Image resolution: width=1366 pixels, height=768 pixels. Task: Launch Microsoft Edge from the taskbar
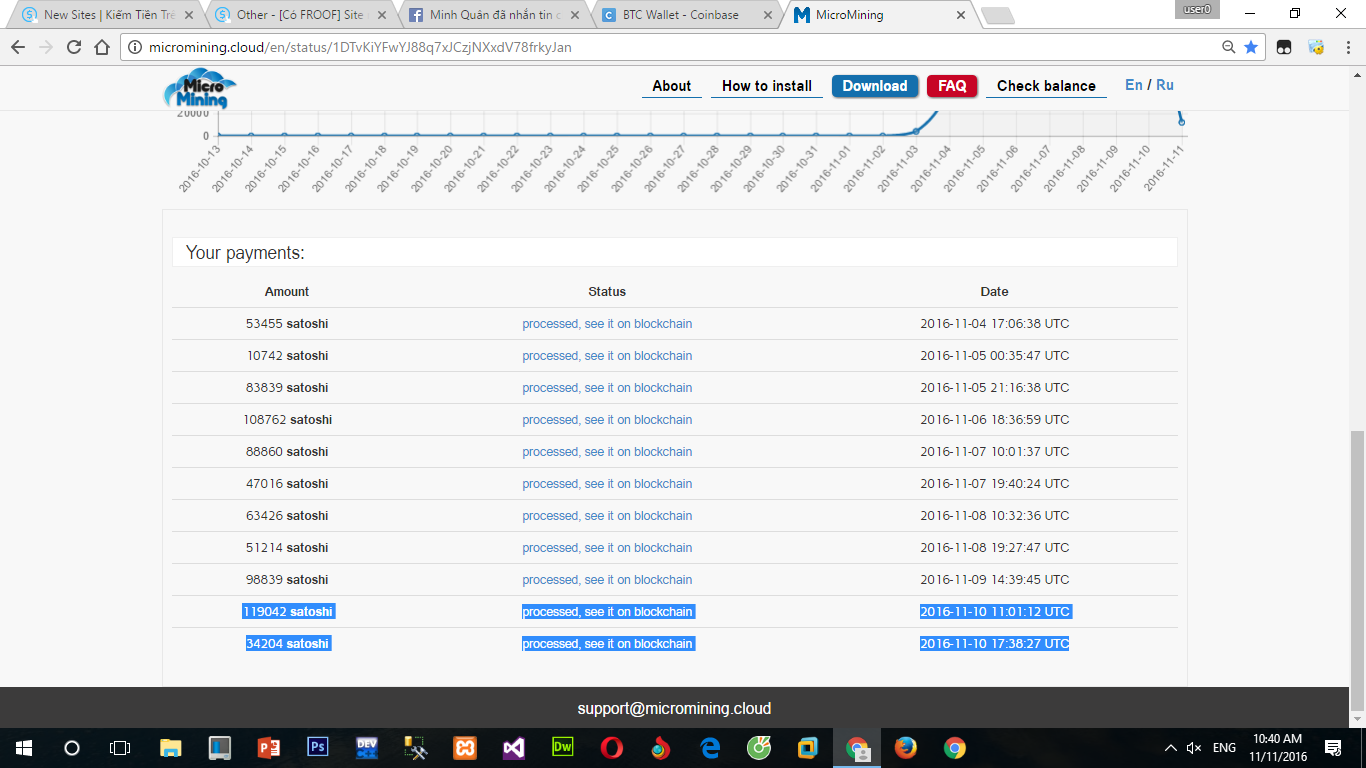point(710,747)
